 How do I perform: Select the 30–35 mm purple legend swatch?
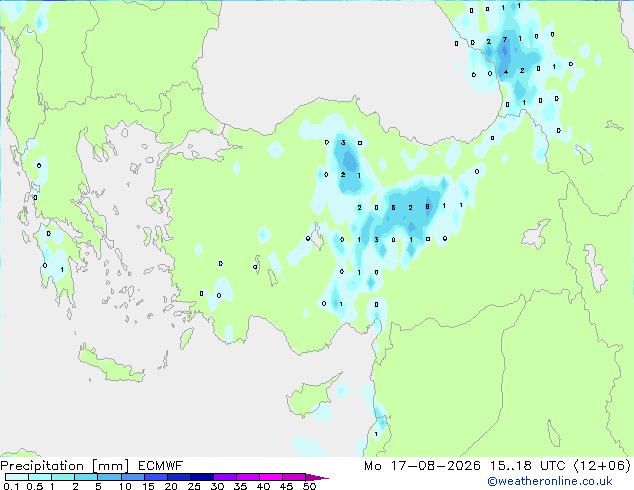pyautogui.click(x=224, y=477)
